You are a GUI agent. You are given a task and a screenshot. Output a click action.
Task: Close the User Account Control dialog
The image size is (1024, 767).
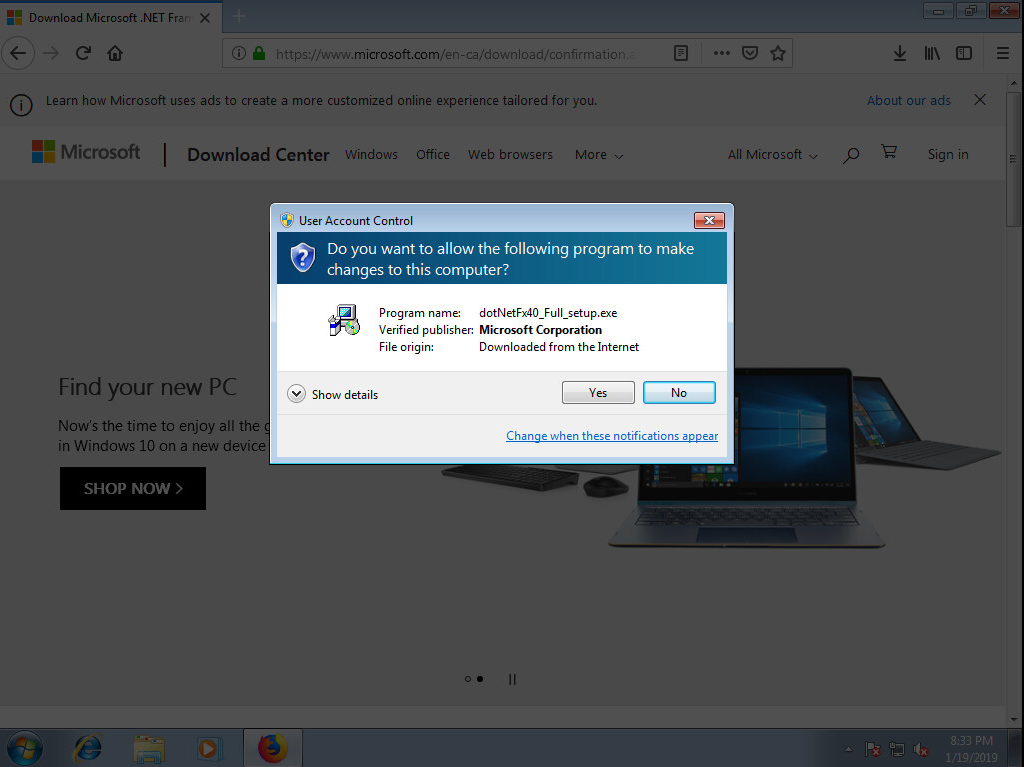(x=709, y=220)
